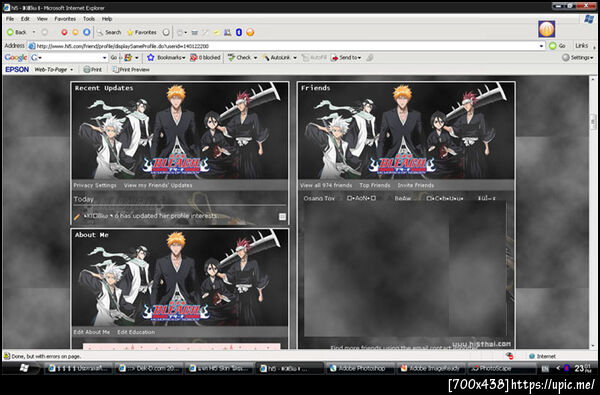Click the Google toolbar Check spelling button
The height and width of the screenshot is (395, 600).
click(240, 57)
